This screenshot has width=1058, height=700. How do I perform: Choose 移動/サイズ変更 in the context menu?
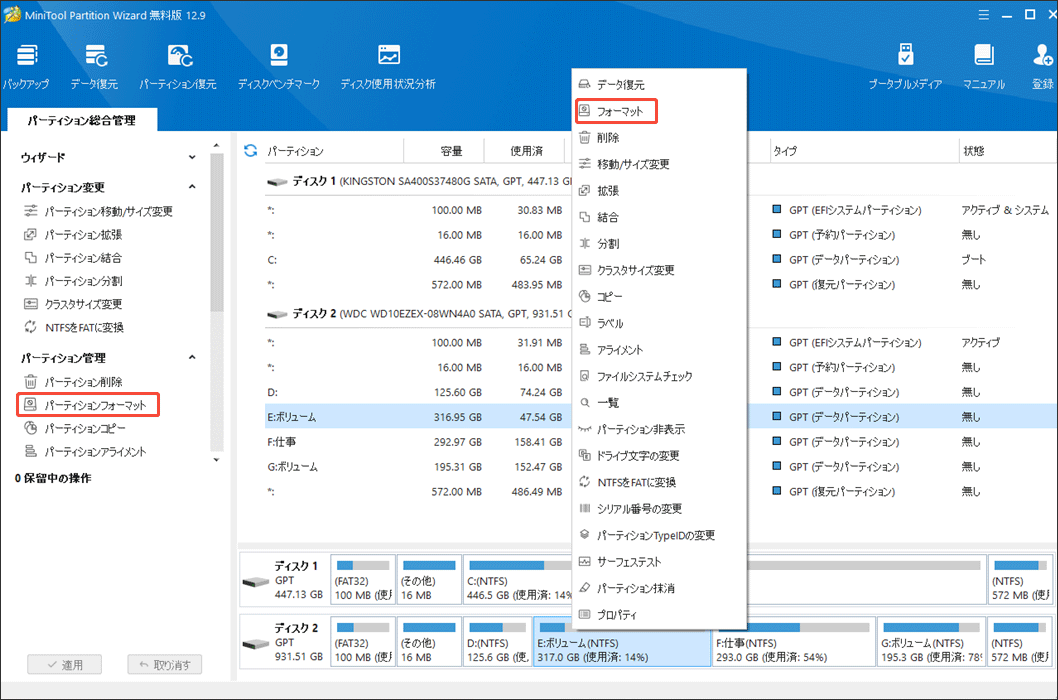(x=659, y=164)
